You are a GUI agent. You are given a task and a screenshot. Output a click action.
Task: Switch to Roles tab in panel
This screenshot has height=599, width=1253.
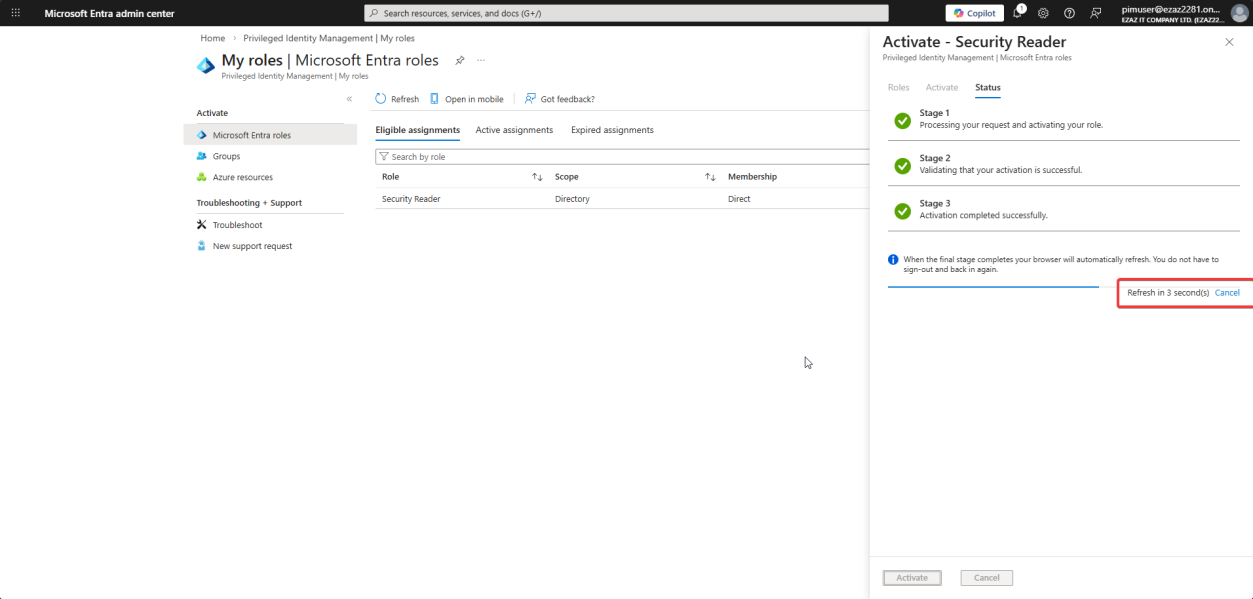click(x=898, y=88)
